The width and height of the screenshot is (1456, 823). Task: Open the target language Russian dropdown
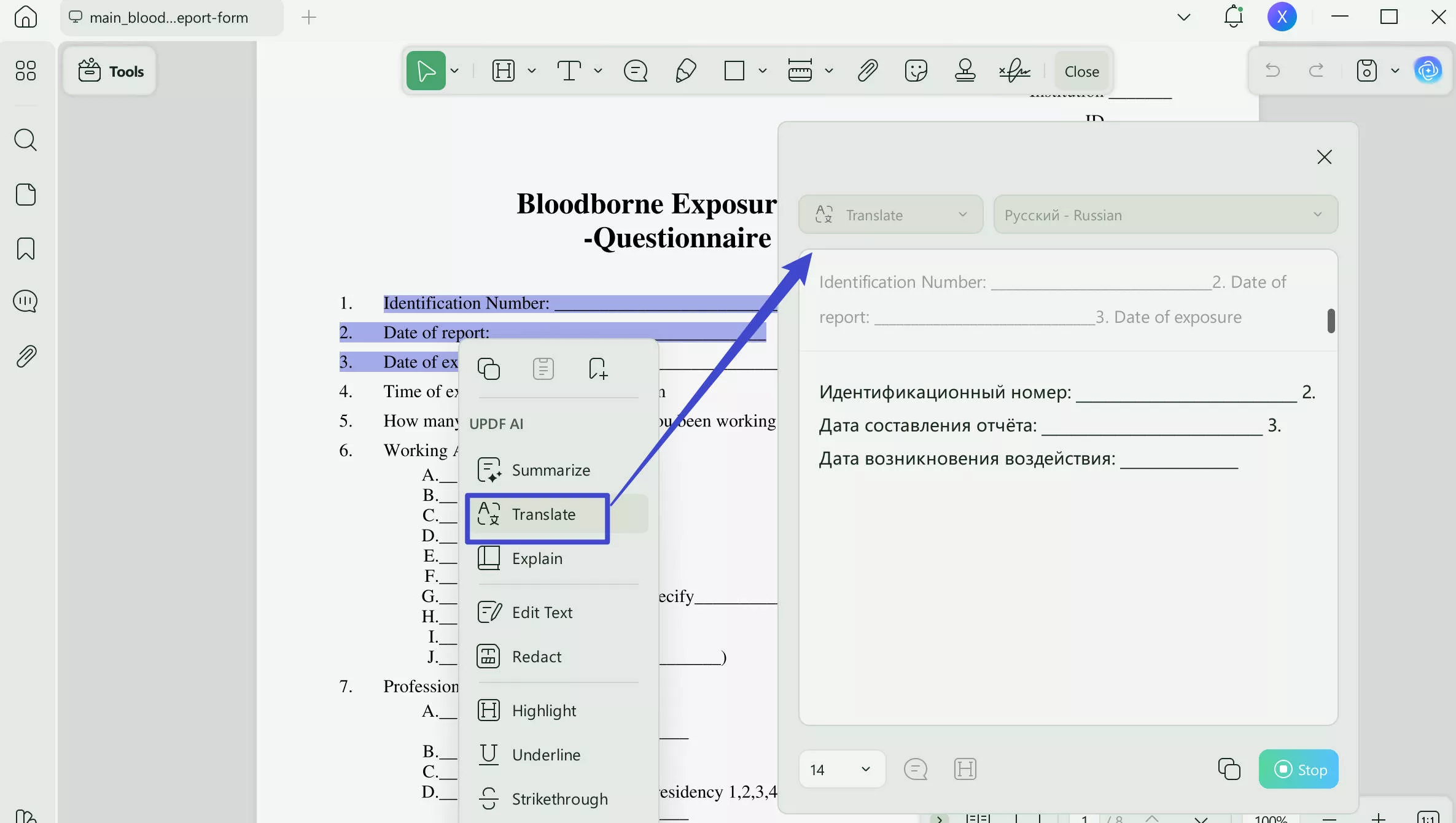(1165, 214)
